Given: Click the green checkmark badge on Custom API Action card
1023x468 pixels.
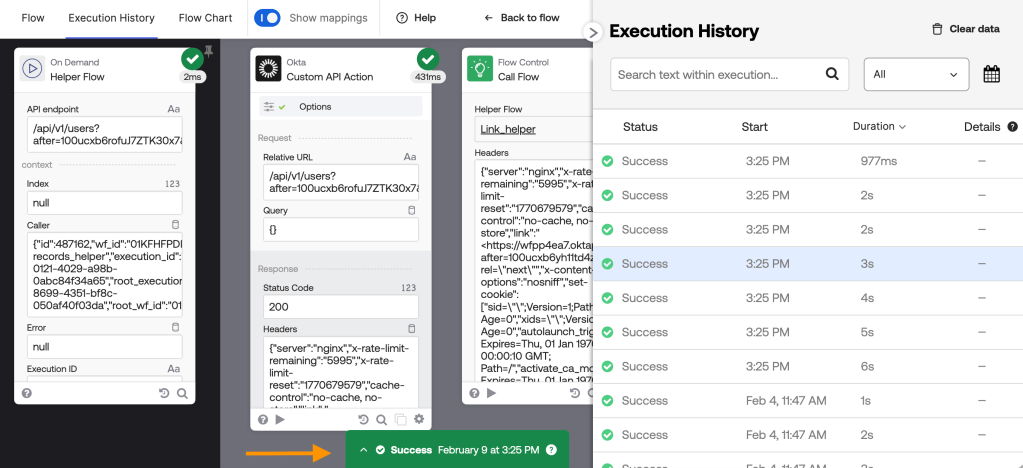Looking at the screenshot, I should pyautogui.click(x=428, y=60).
